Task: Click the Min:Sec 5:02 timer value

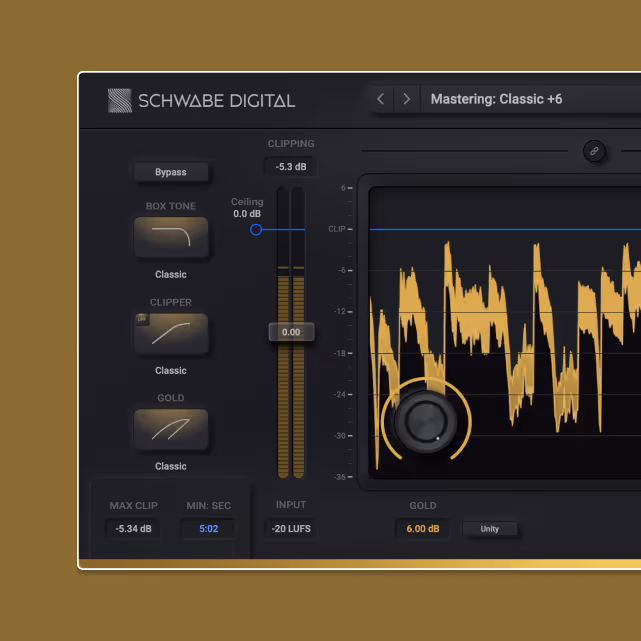Action: [x=208, y=529]
